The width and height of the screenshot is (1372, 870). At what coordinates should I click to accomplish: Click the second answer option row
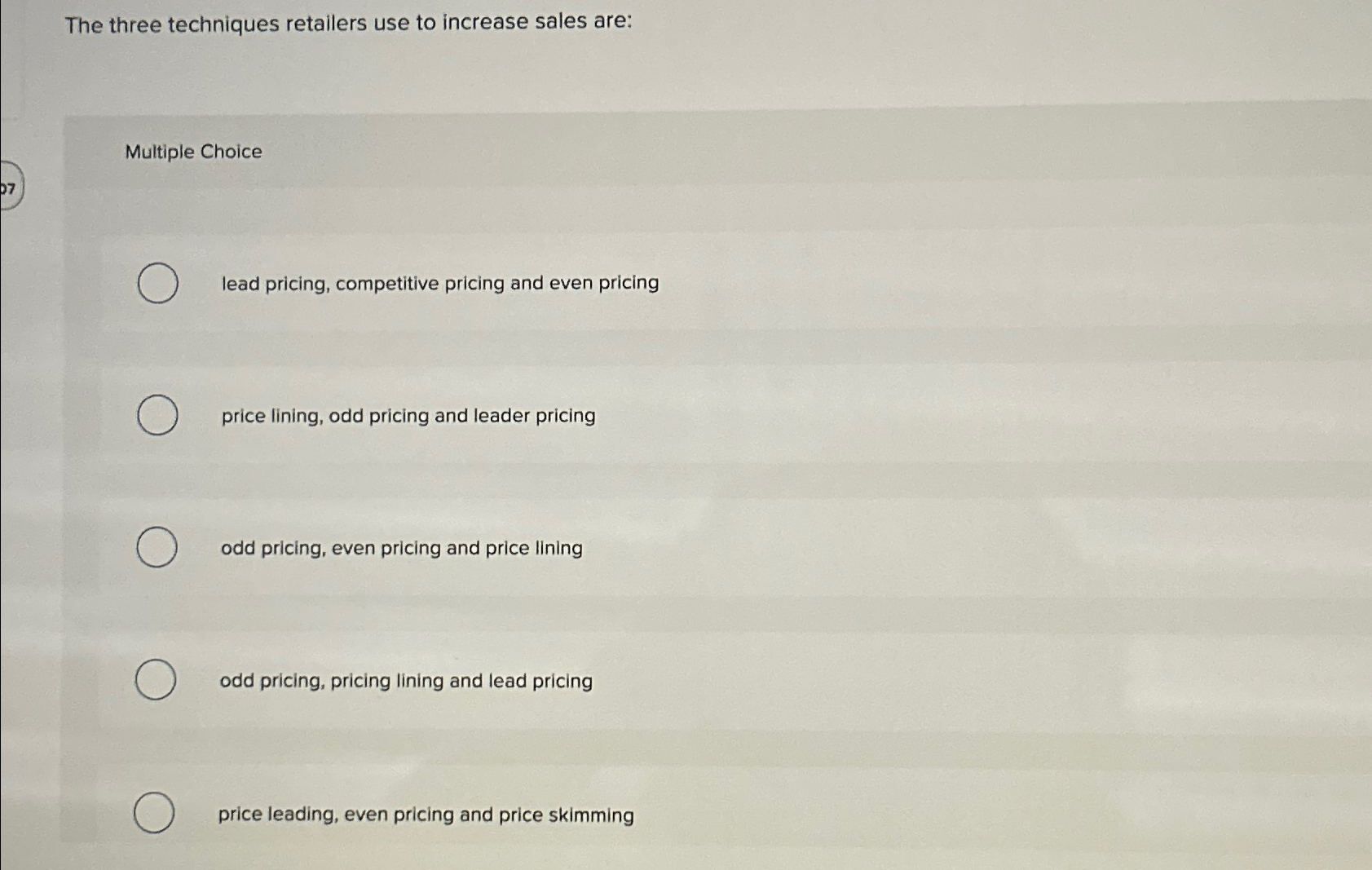point(367,416)
